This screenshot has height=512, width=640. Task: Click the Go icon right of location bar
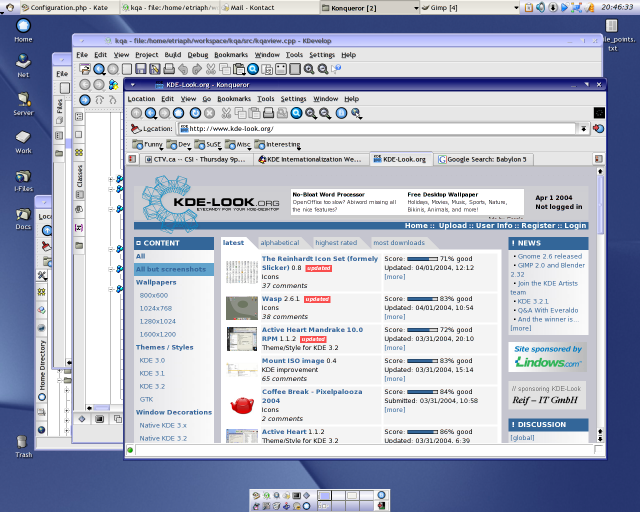tap(598, 129)
